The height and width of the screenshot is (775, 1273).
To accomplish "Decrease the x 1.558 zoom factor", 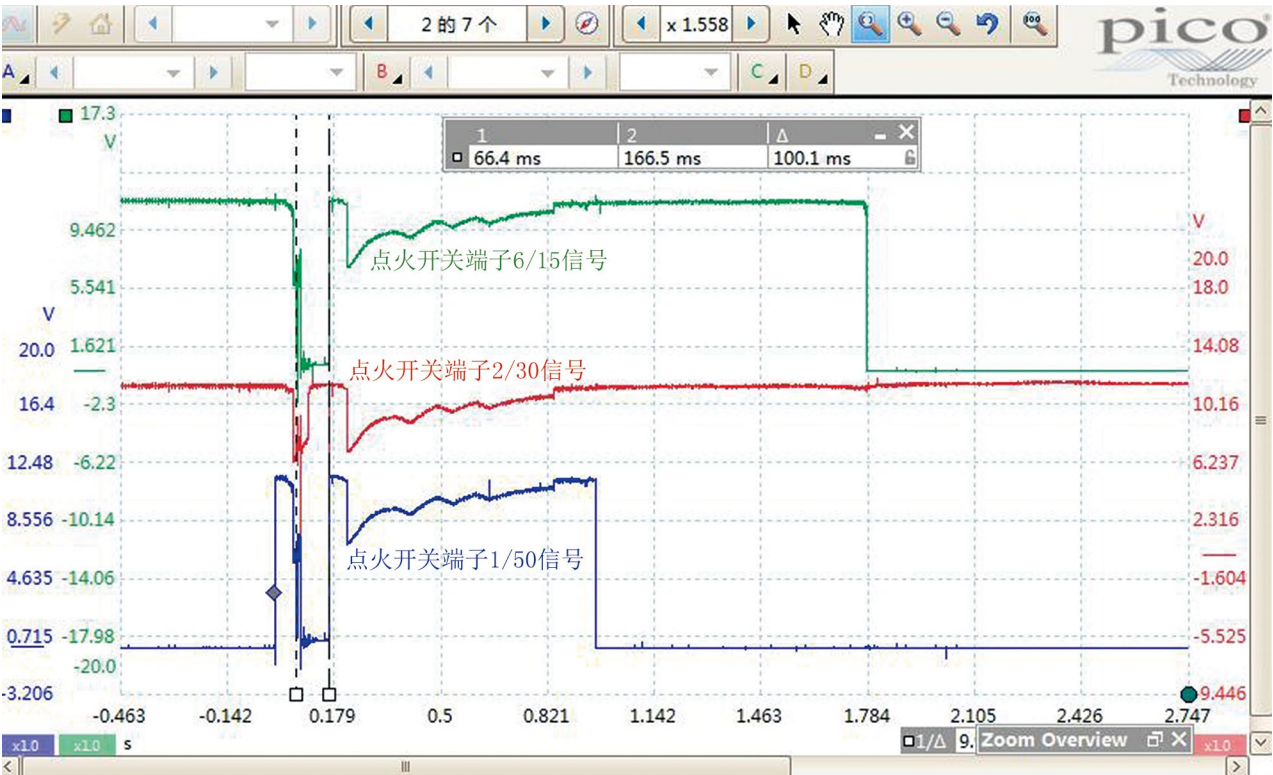I will point(641,24).
